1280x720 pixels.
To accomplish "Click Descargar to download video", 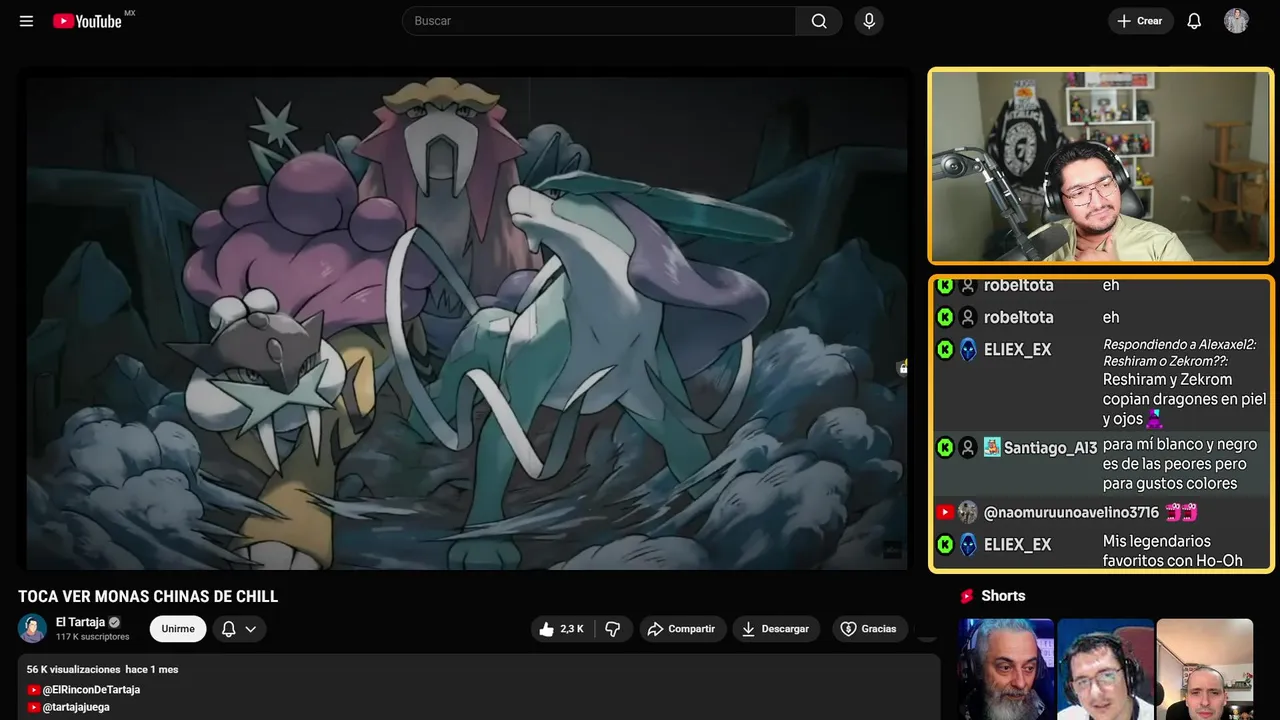I will click(776, 629).
